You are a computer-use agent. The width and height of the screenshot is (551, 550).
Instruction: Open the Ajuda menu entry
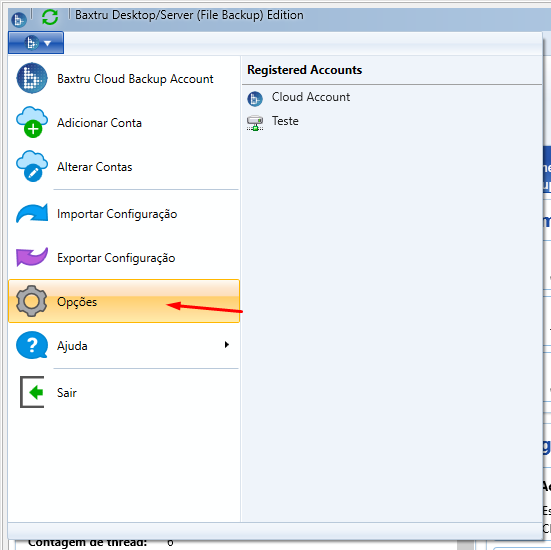(124, 345)
